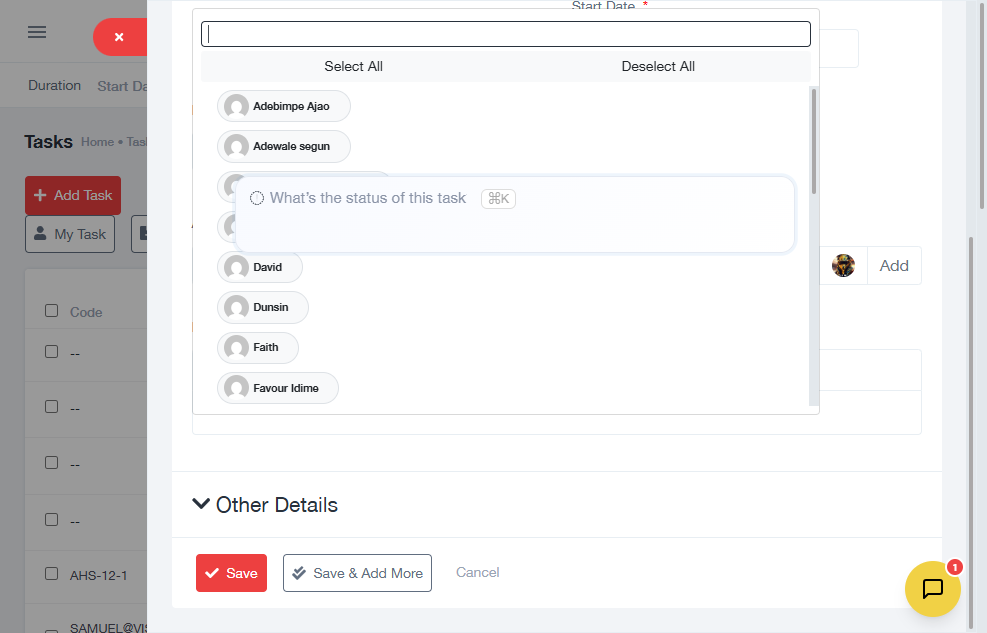
Task: Select Favour Idime from the user list
Action: point(277,388)
